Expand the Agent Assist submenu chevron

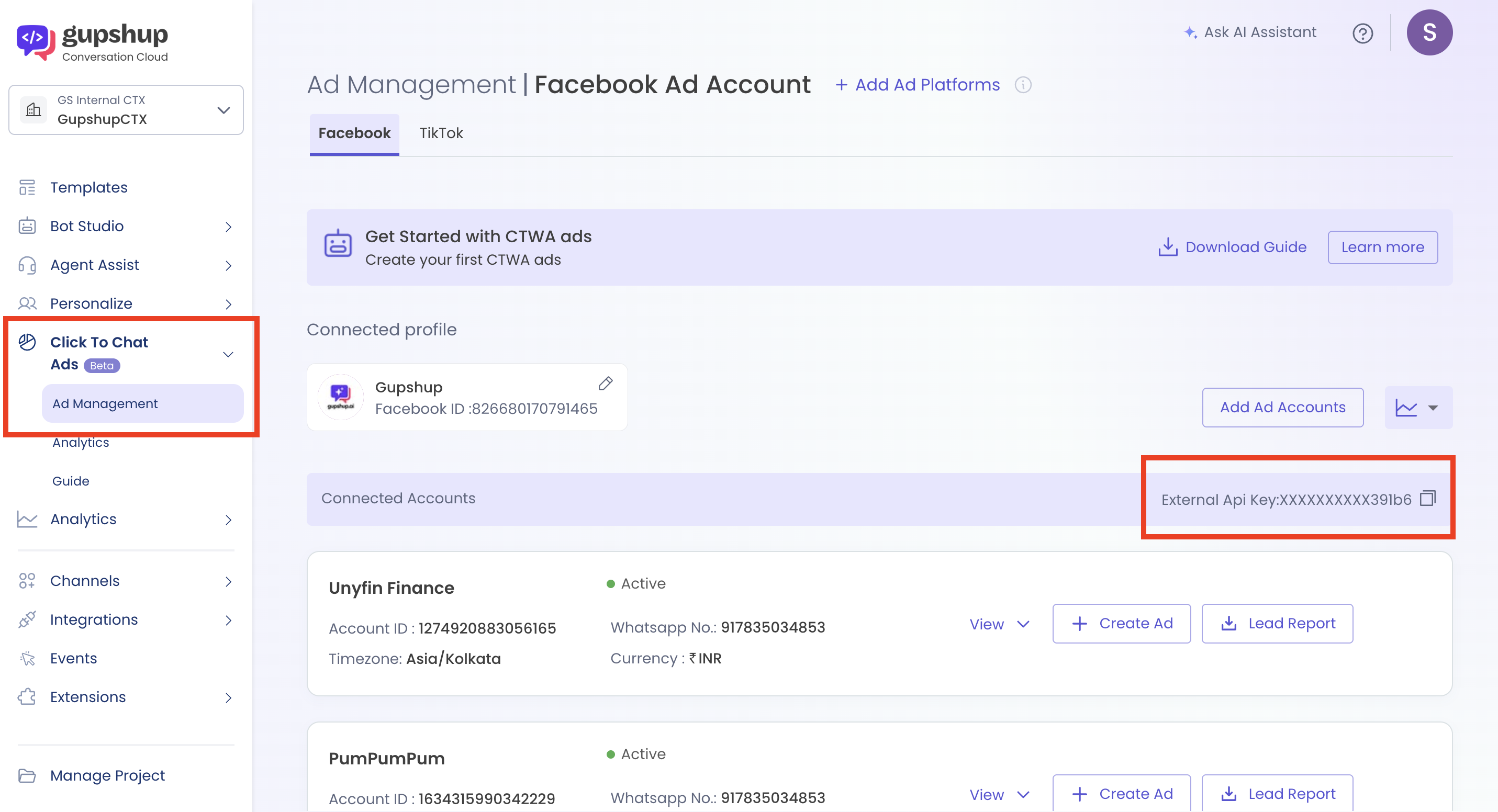(x=229, y=266)
